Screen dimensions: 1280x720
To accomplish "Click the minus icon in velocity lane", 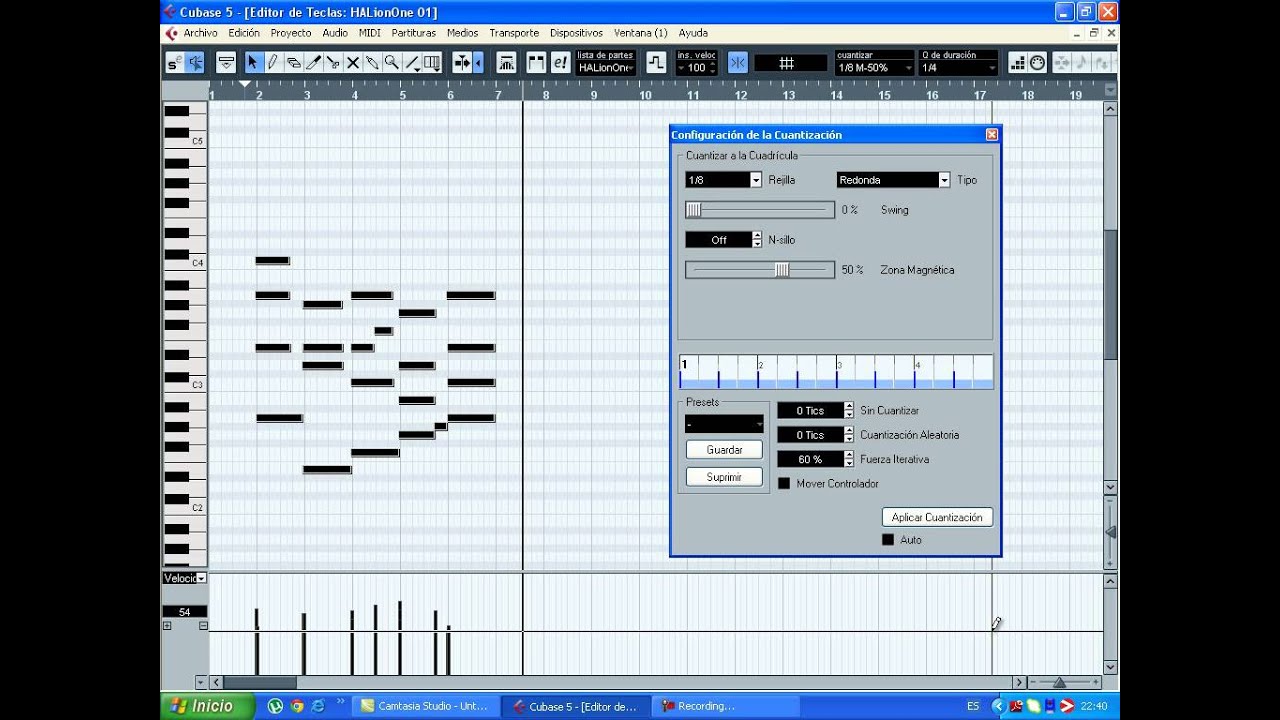I will (203, 626).
